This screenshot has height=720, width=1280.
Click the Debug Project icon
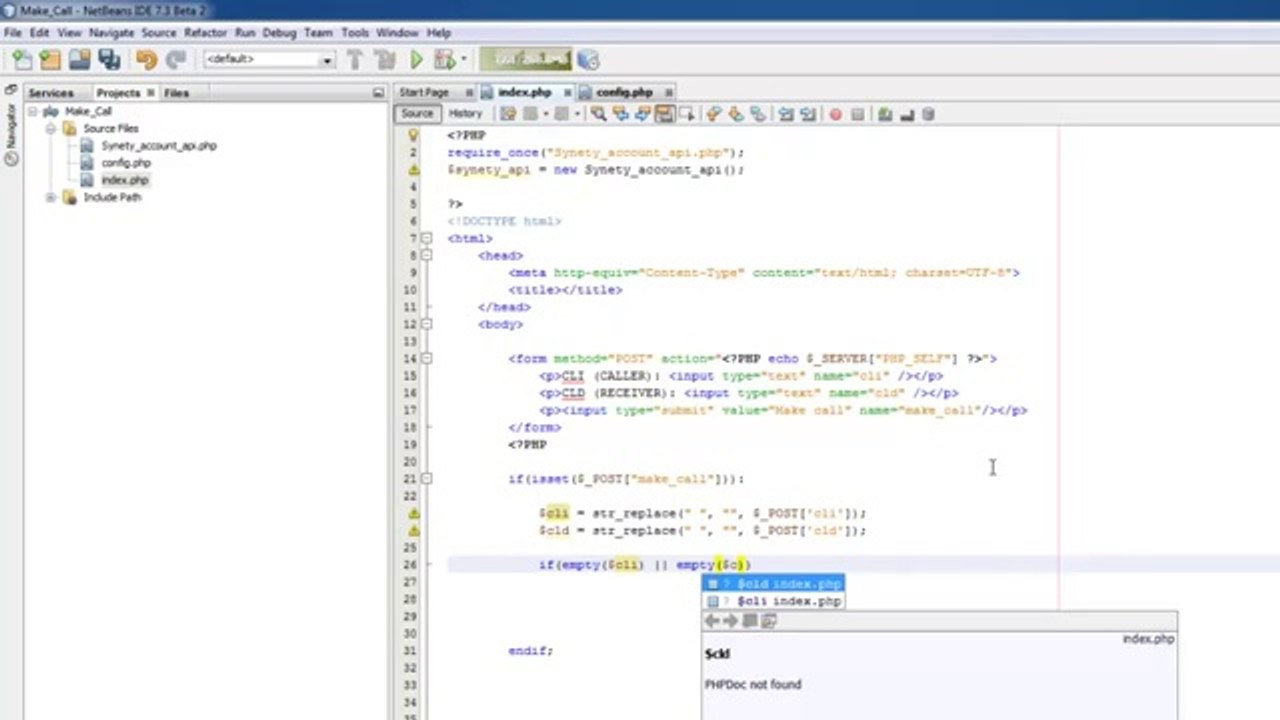pos(444,60)
